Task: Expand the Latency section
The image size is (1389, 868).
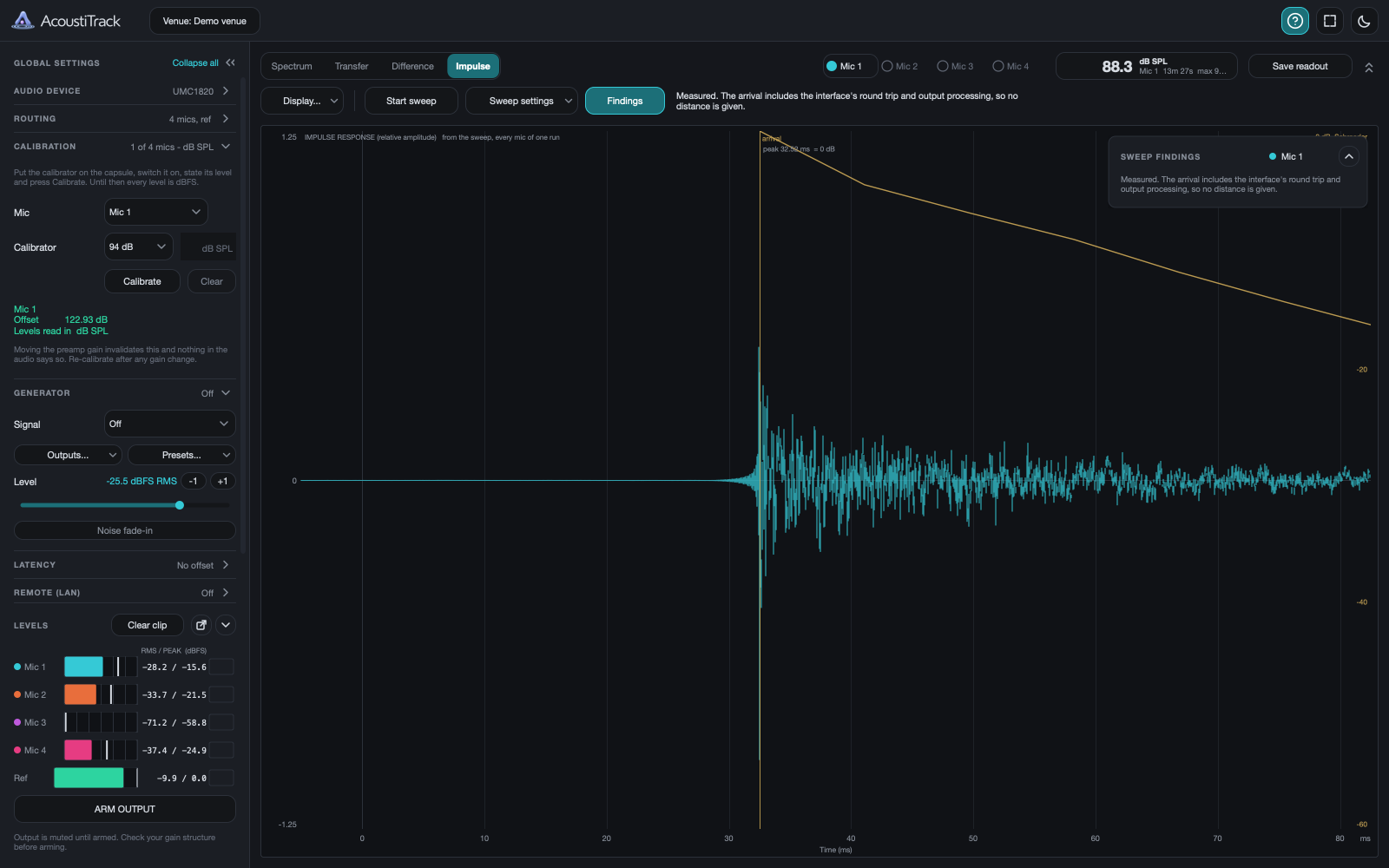Action: 125,565
